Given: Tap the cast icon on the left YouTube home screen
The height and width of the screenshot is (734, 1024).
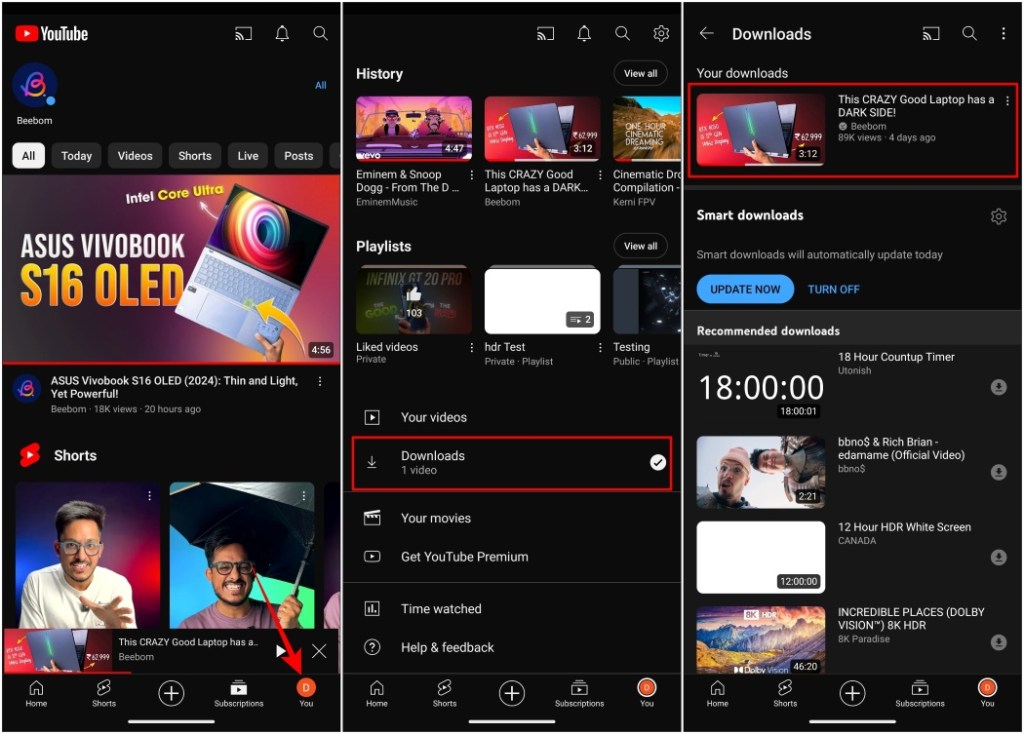Looking at the screenshot, I should tap(243, 33).
